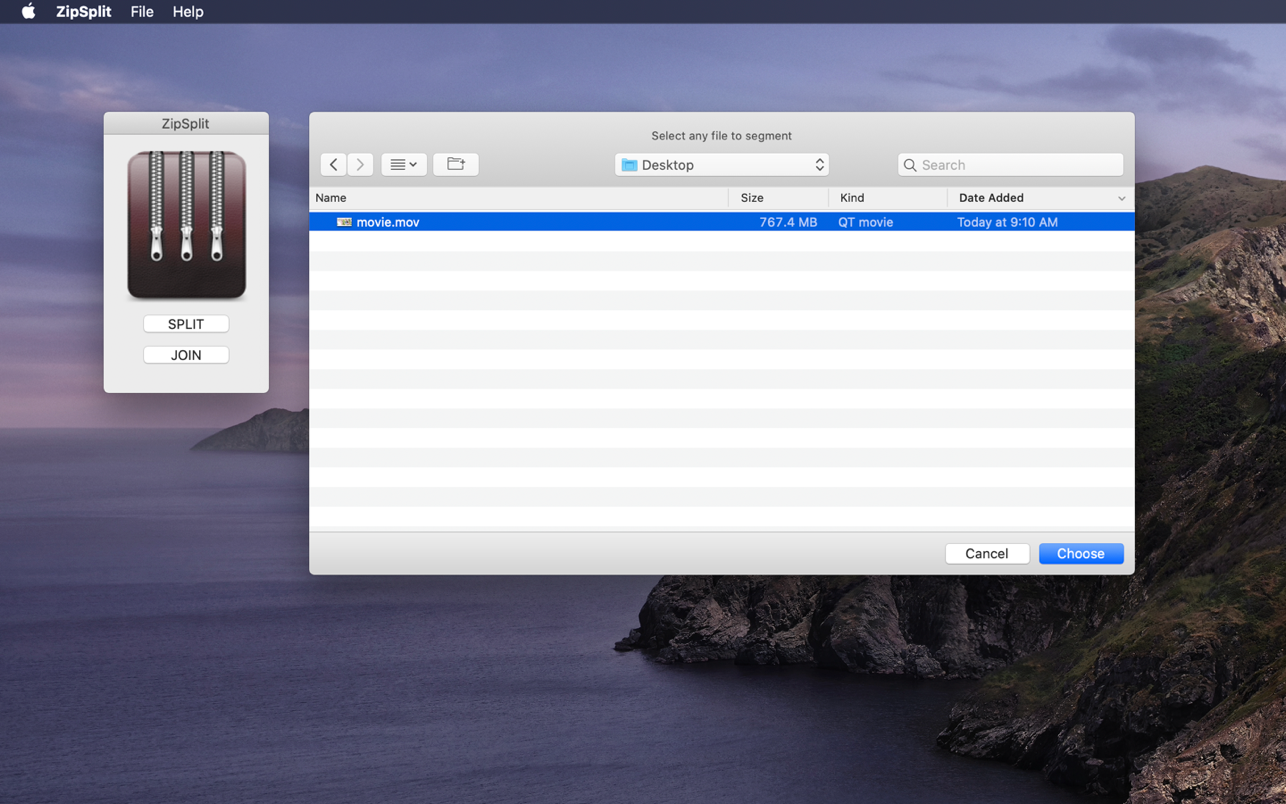Screen dimensions: 1286x804
Task: Go back with the left chevron button
Action: (x=334, y=164)
